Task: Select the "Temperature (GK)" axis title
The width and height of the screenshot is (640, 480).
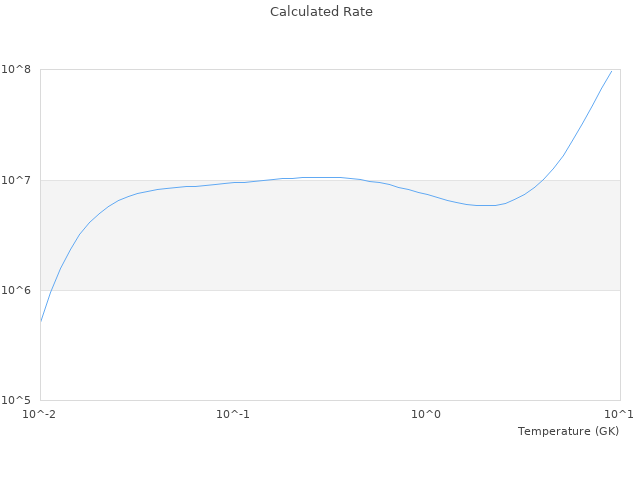Action: [568, 431]
